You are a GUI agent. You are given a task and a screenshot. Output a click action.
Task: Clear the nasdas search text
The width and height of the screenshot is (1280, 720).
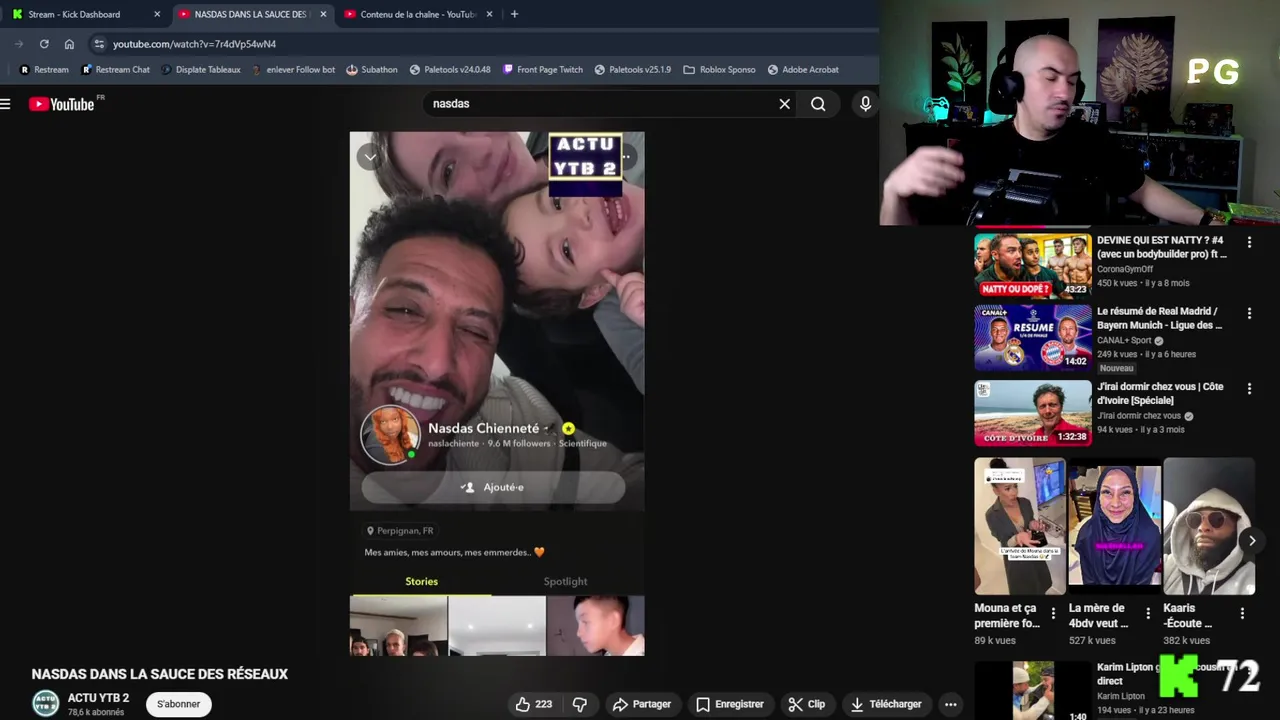(785, 104)
